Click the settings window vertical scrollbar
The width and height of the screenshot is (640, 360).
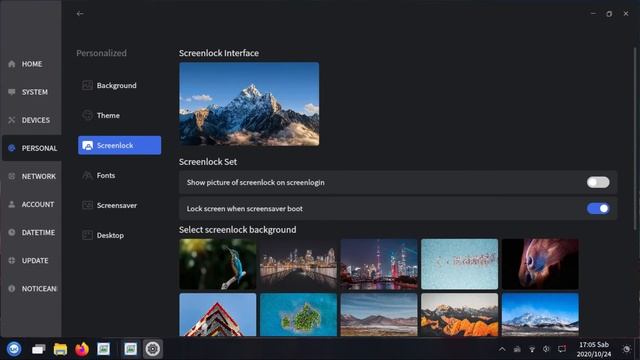(x=635, y=139)
